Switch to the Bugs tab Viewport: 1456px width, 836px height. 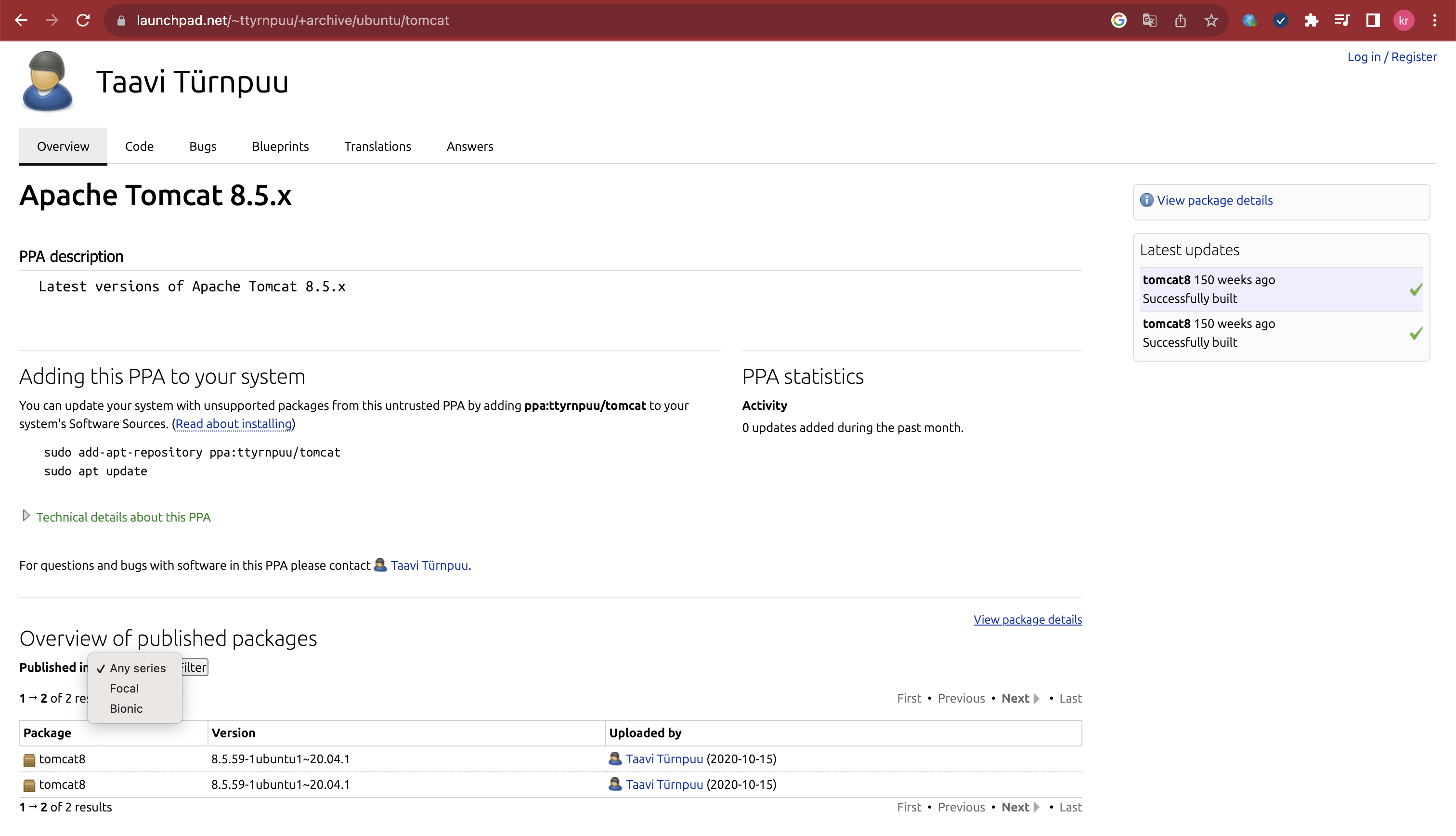[x=203, y=146]
